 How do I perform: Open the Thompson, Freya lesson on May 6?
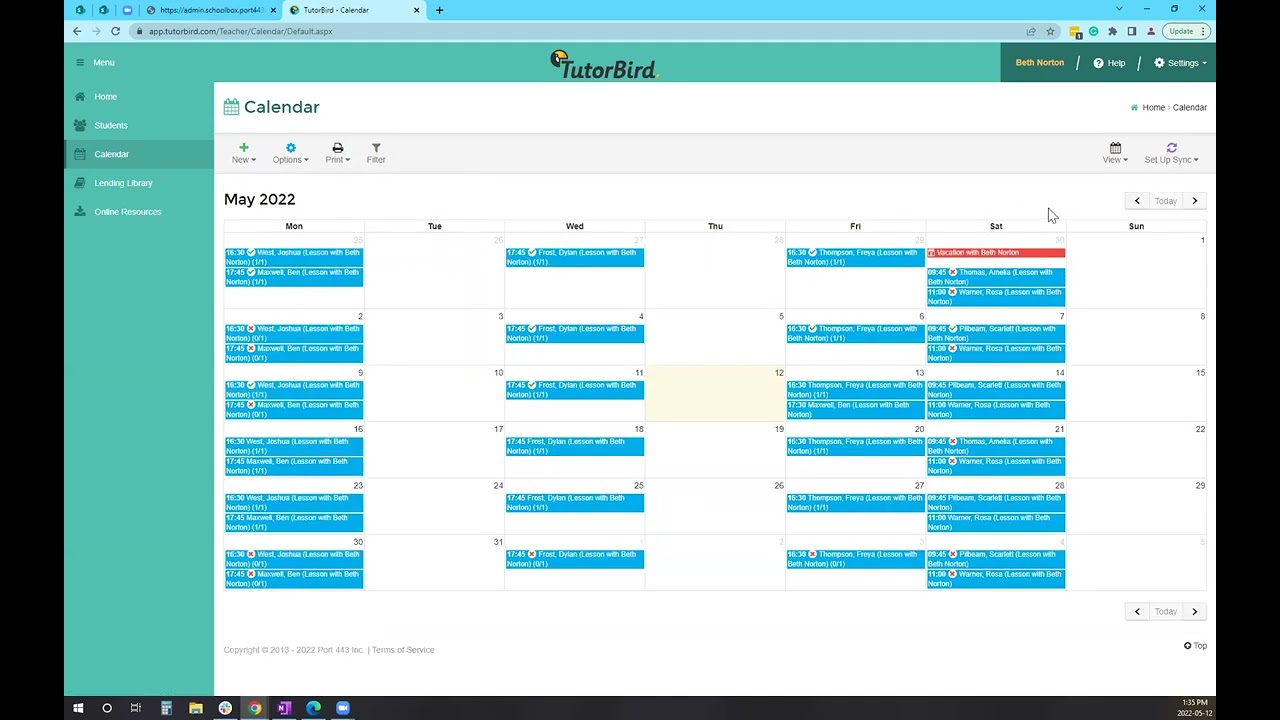click(856, 334)
